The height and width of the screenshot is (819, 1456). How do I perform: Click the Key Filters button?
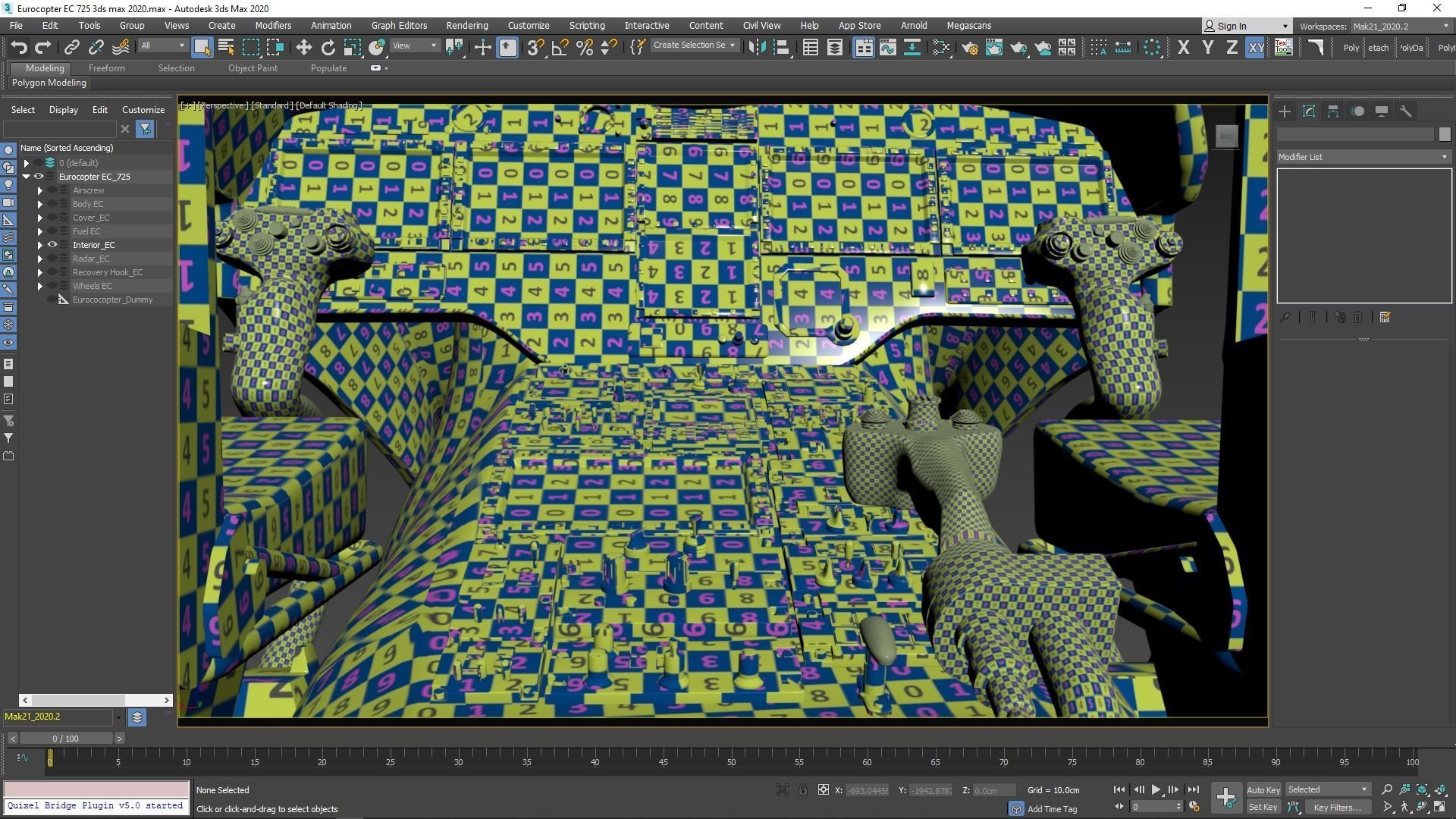point(1337,808)
